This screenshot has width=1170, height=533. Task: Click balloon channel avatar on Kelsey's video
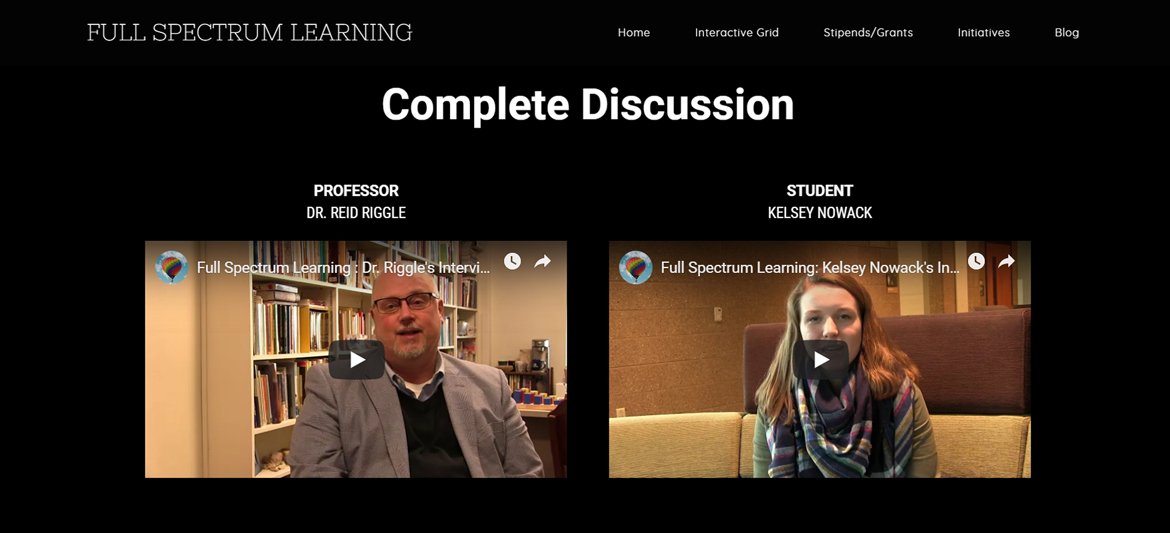636,267
